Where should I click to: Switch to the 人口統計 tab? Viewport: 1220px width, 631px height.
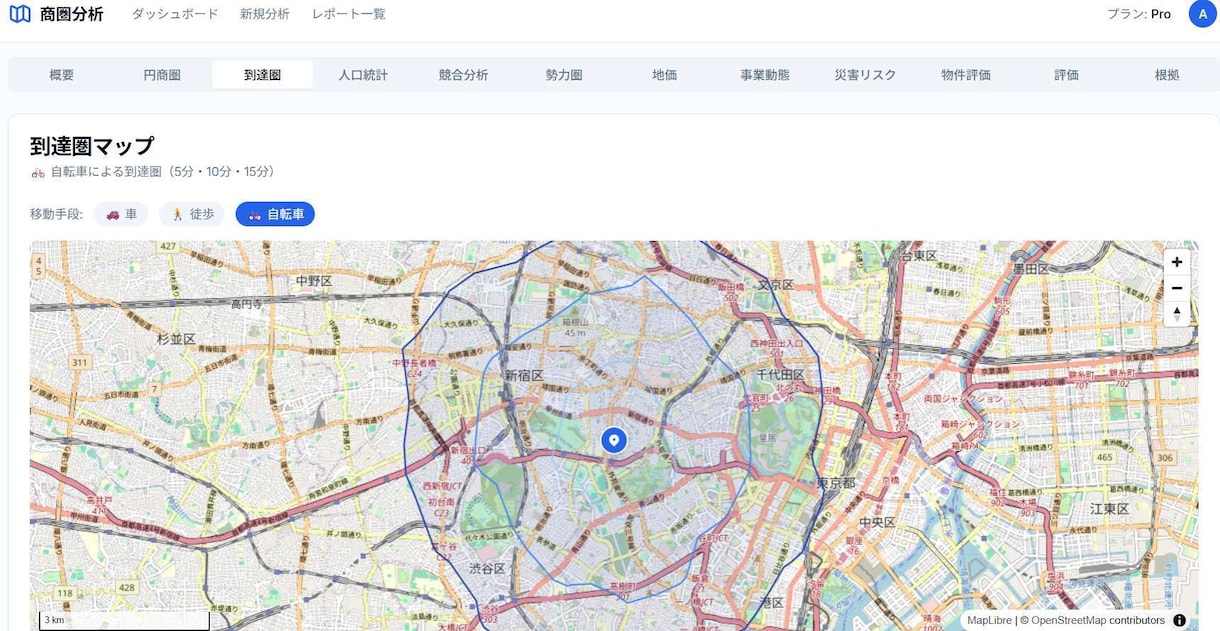pos(363,75)
